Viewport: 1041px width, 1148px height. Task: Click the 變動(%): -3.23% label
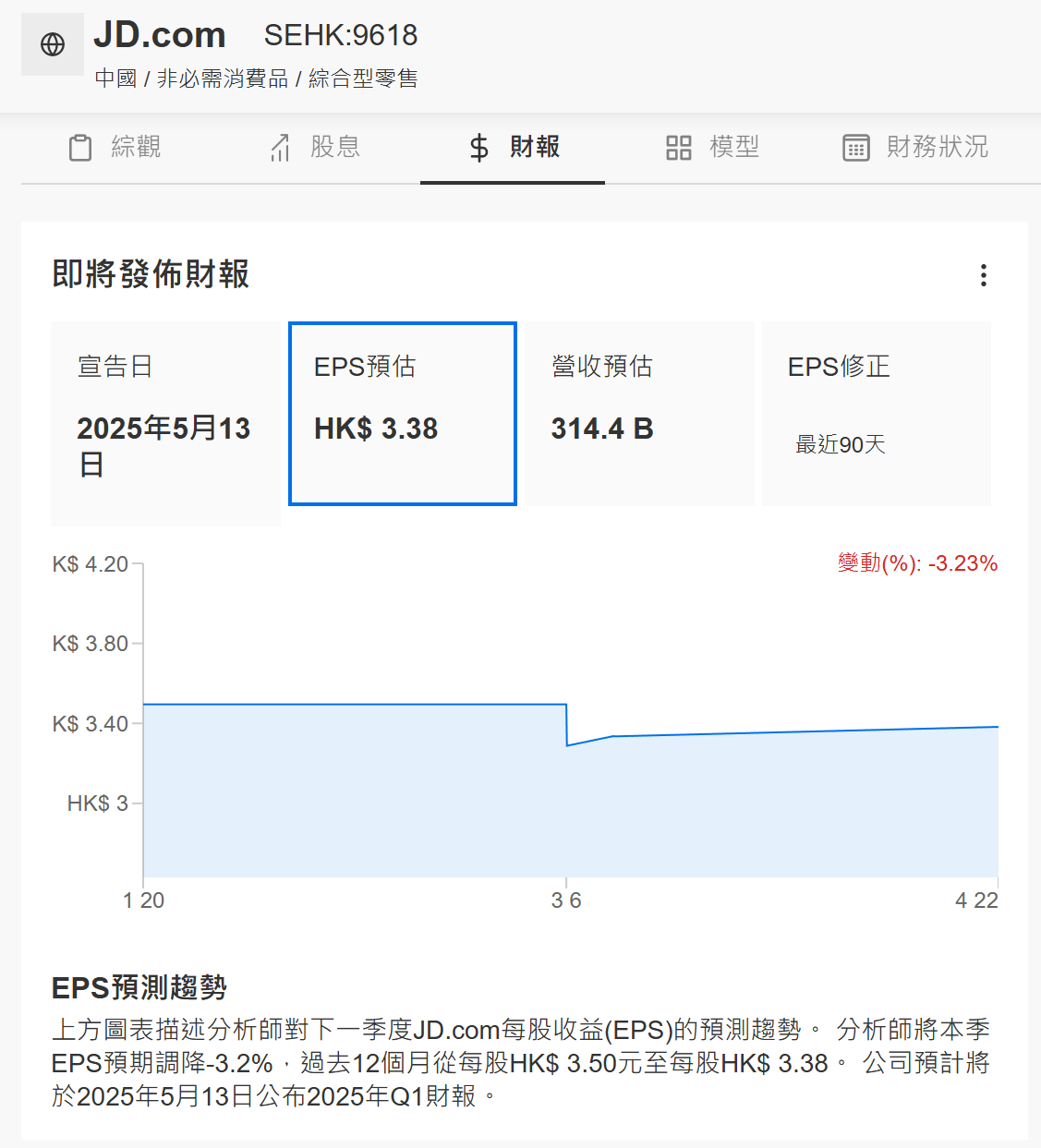pyautogui.click(x=918, y=563)
